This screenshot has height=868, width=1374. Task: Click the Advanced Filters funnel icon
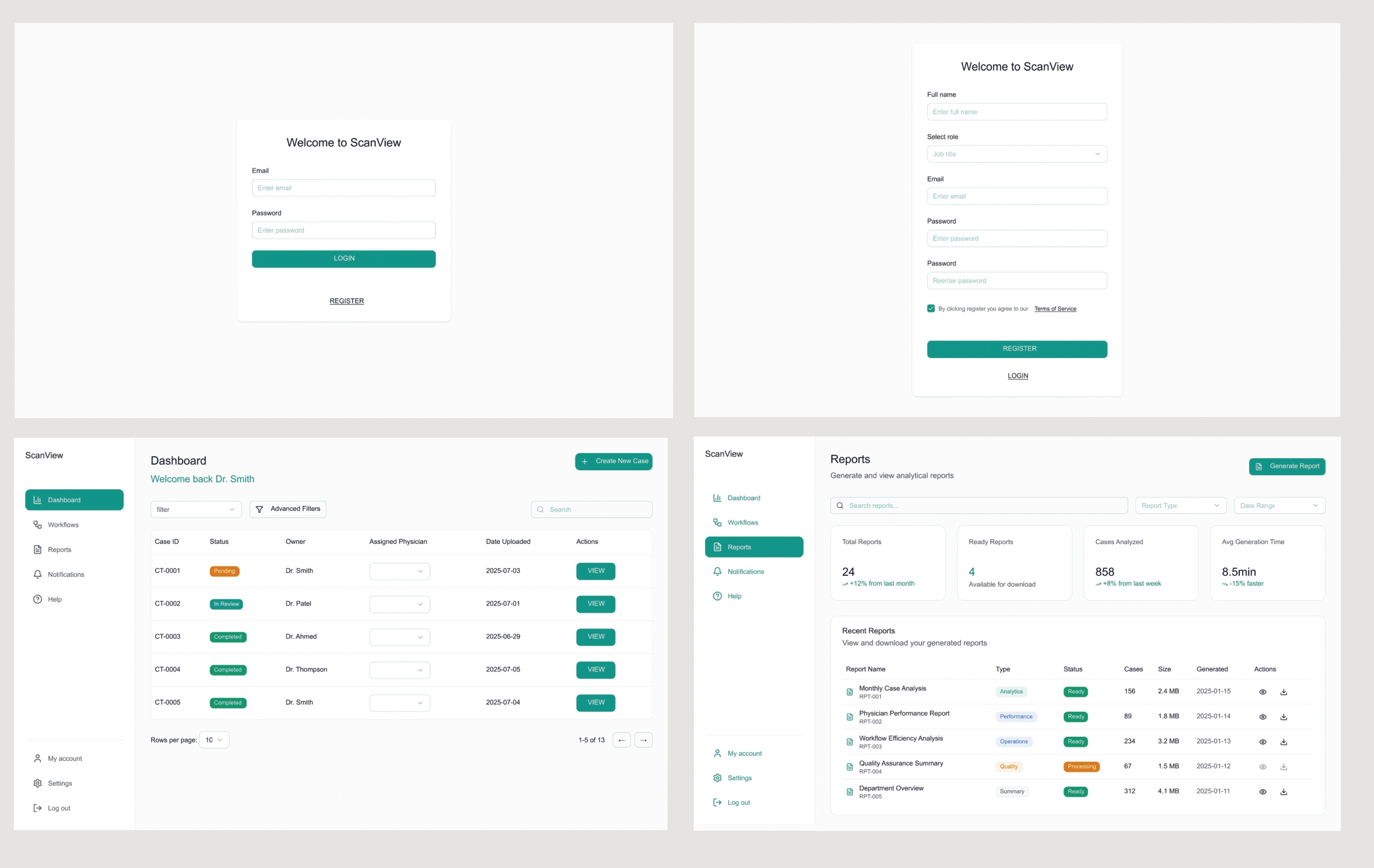[259, 509]
